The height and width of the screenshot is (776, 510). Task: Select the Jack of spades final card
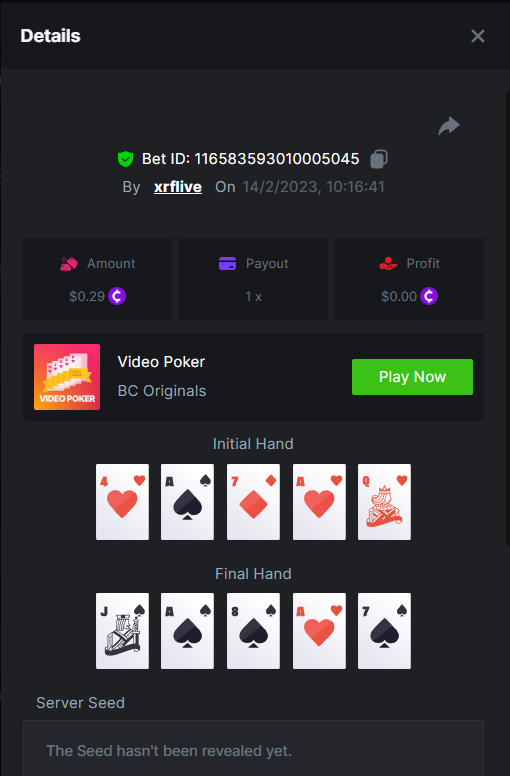pyautogui.click(x=122, y=630)
